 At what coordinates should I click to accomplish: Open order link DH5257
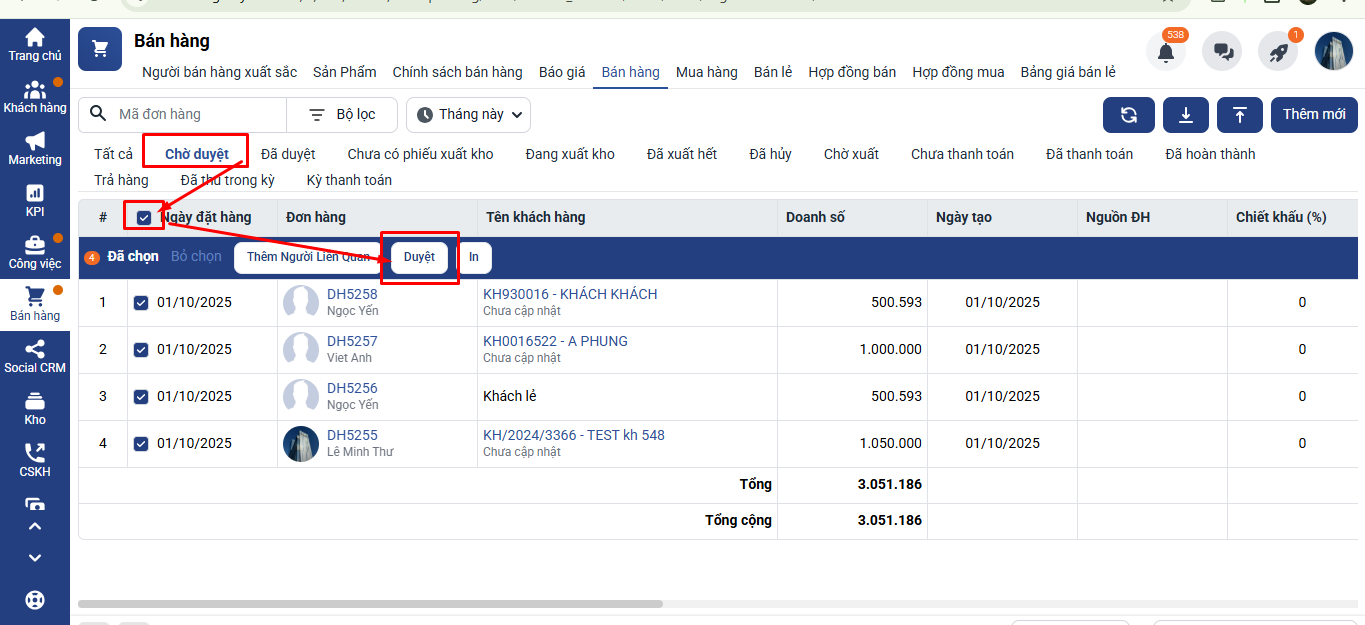pyautogui.click(x=352, y=341)
